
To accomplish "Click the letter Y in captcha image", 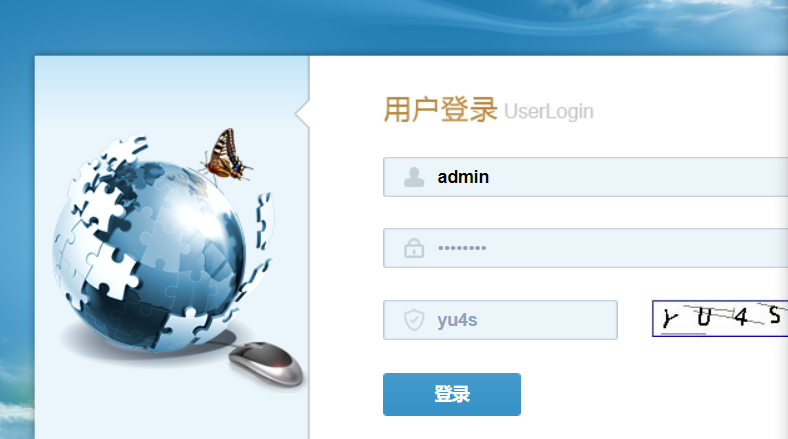I will pos(669,318).
